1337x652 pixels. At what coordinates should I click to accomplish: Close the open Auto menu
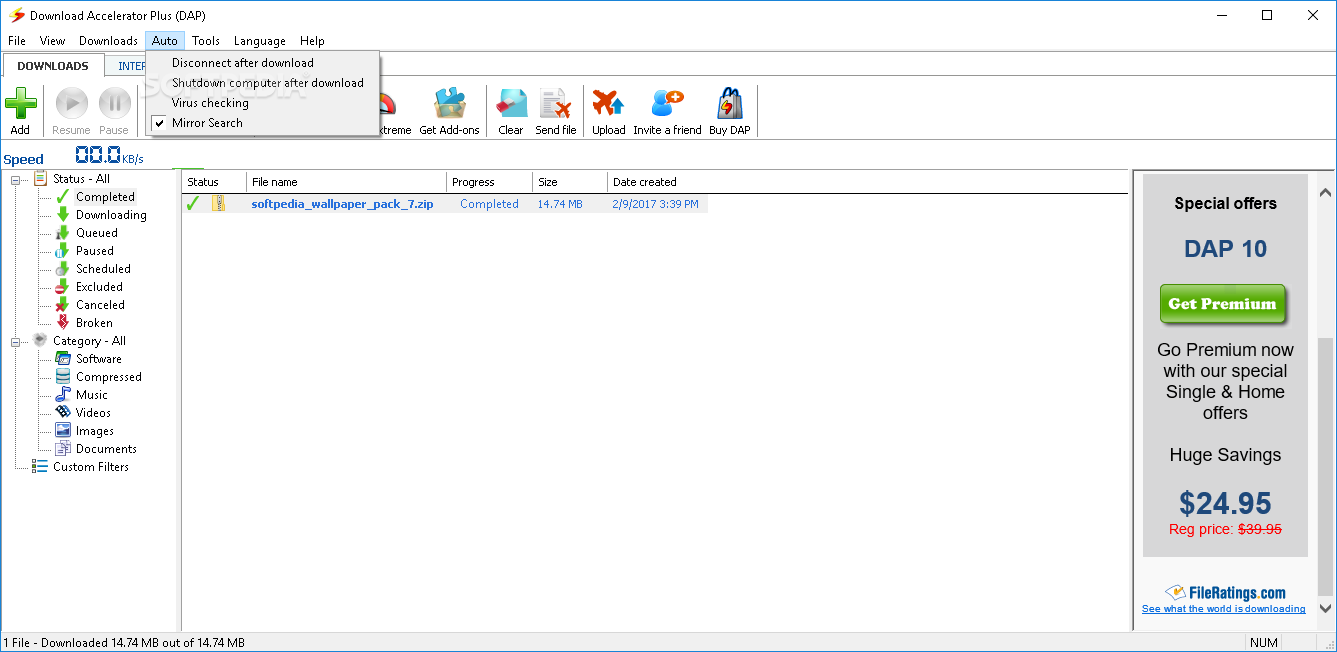click(x=165, y=41)
